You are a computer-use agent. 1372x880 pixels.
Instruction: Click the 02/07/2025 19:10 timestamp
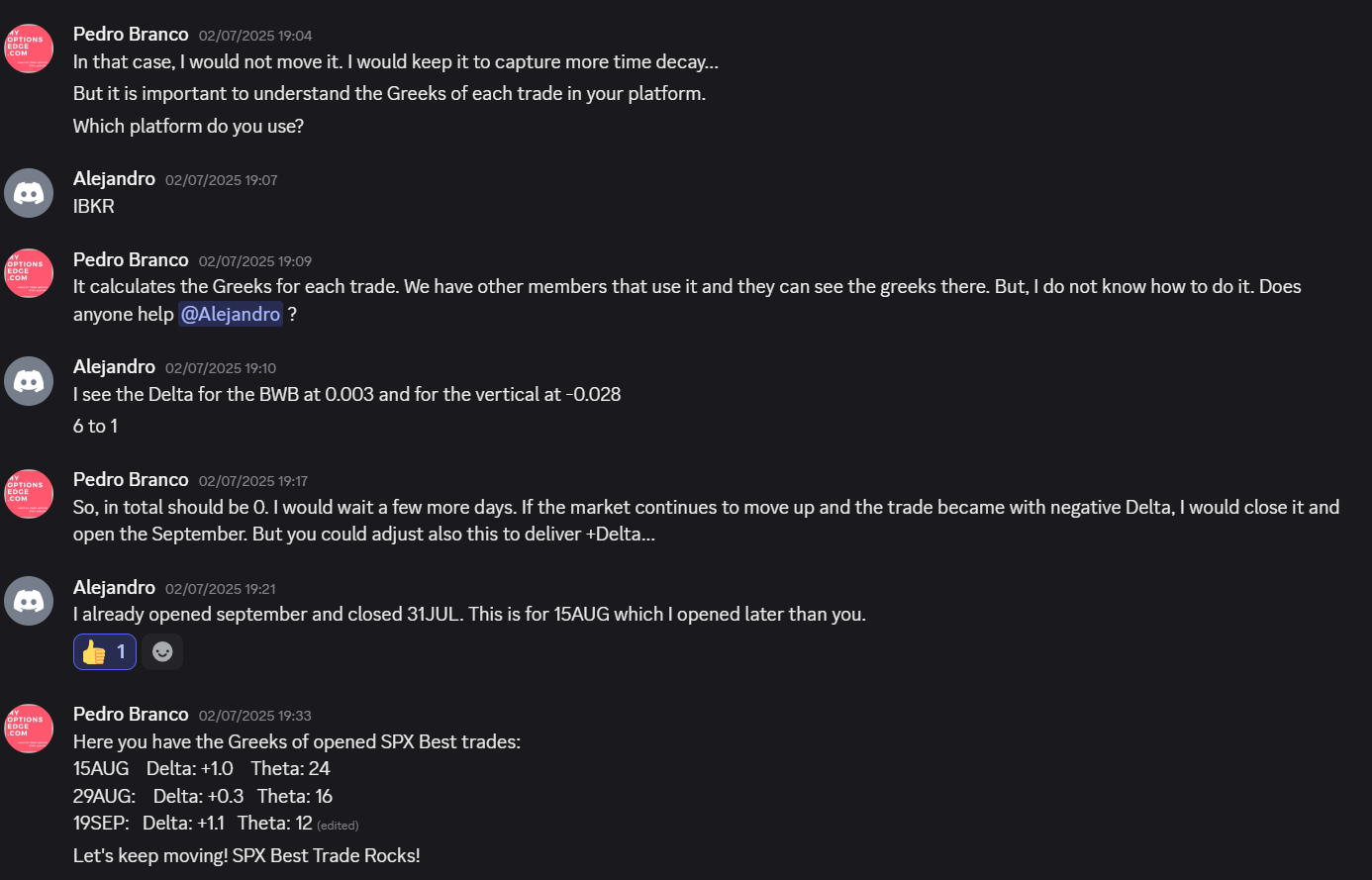[221, 368]
